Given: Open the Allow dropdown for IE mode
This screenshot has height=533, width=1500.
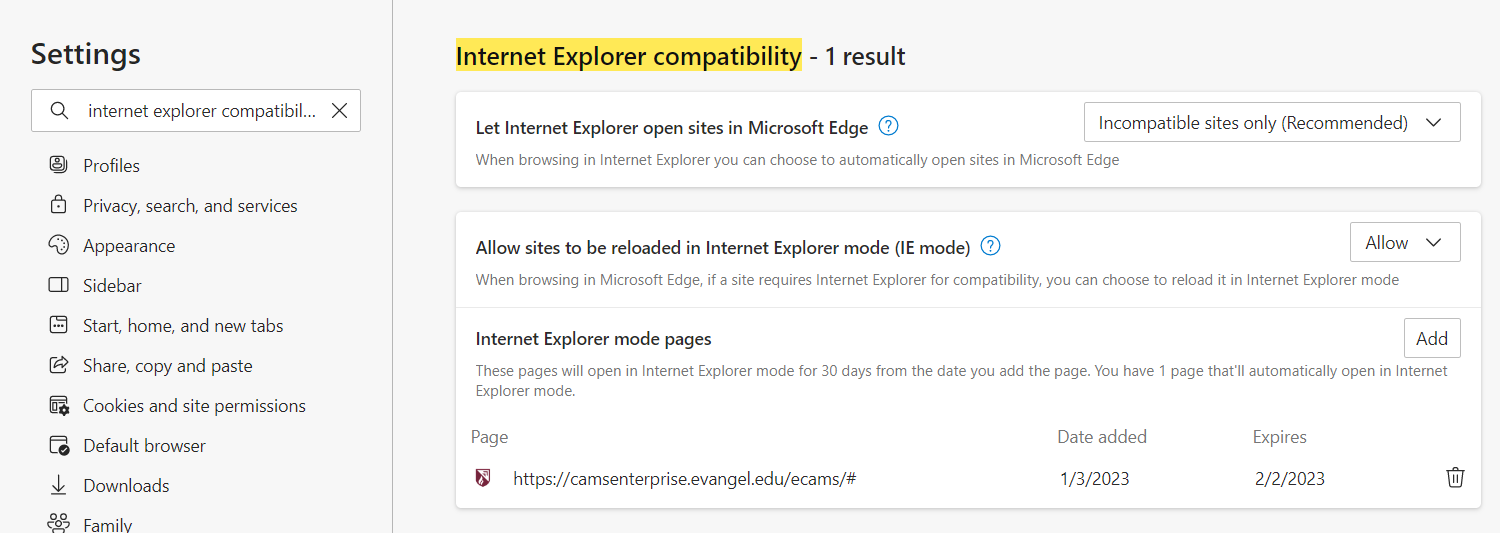Looking at the screenshot, I should coord(1405,242).
